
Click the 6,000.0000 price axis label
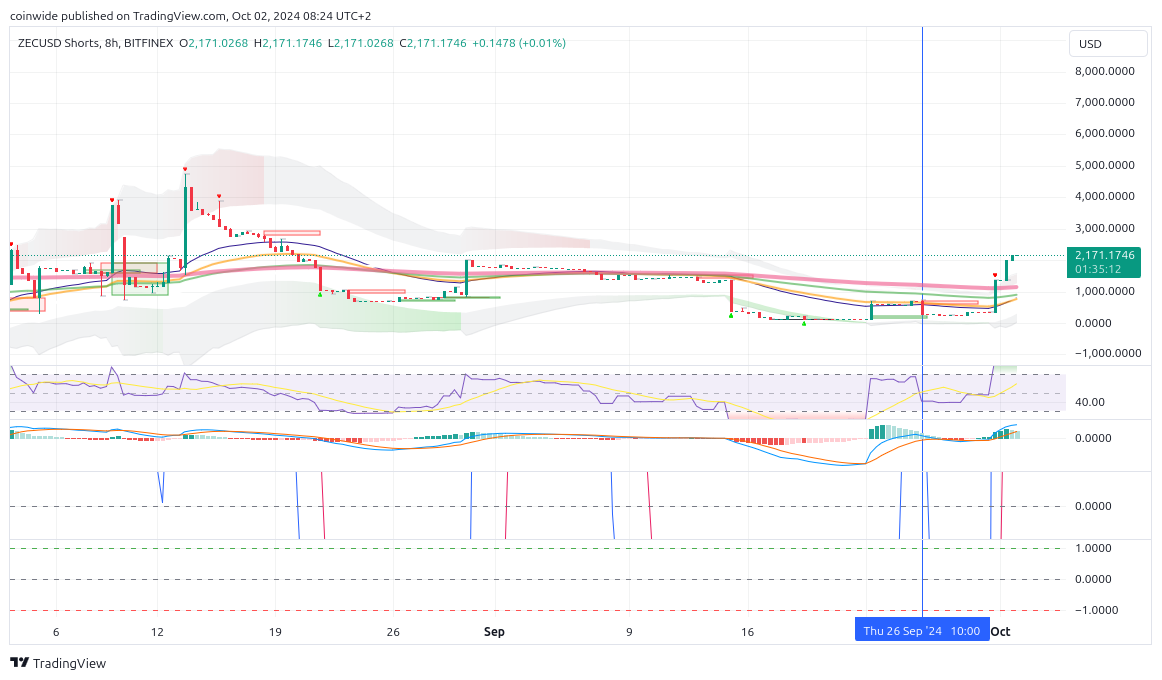click(1104, 133)
